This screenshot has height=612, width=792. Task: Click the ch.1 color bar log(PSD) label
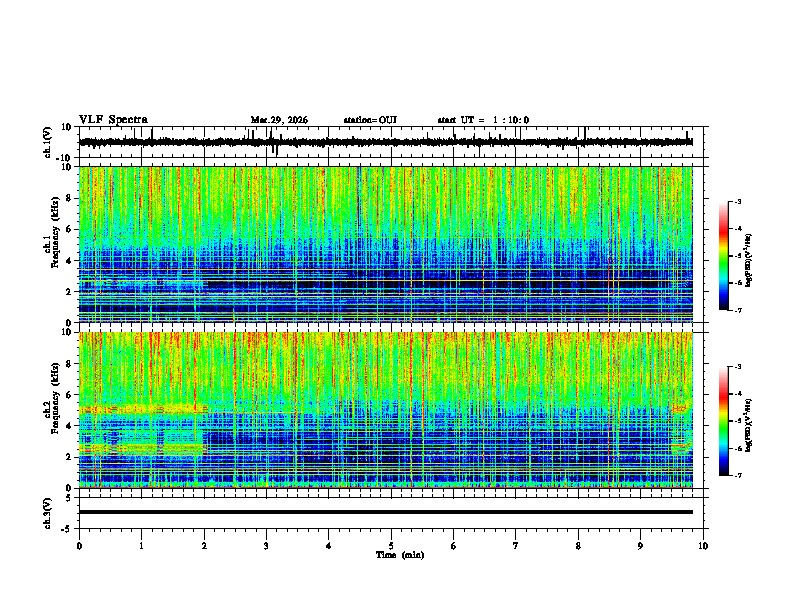point(749,261)
